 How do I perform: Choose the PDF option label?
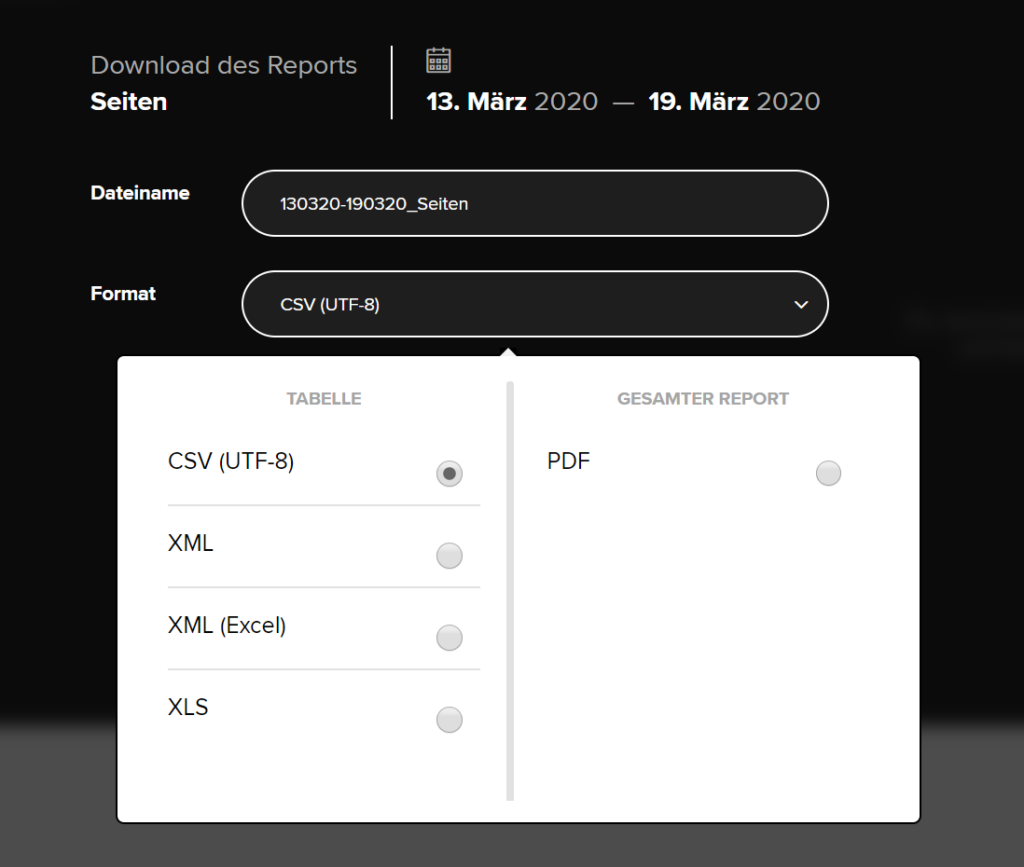click(568, 462)
